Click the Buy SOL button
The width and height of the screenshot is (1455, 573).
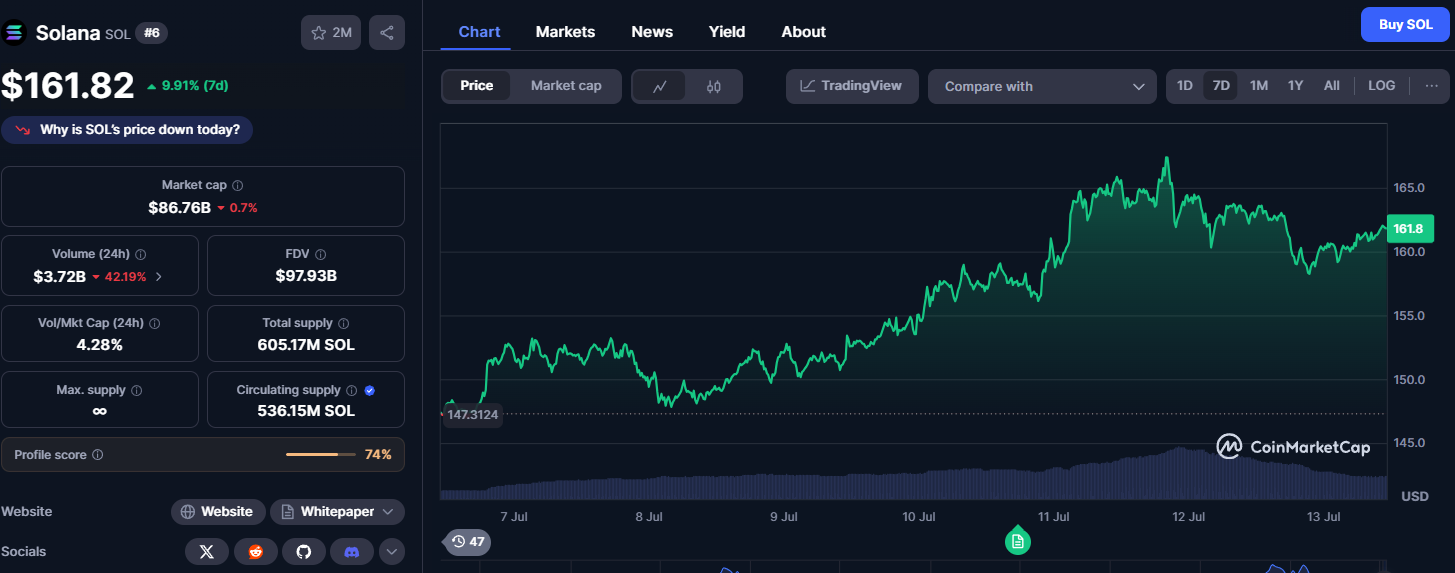click(1405, 24)
